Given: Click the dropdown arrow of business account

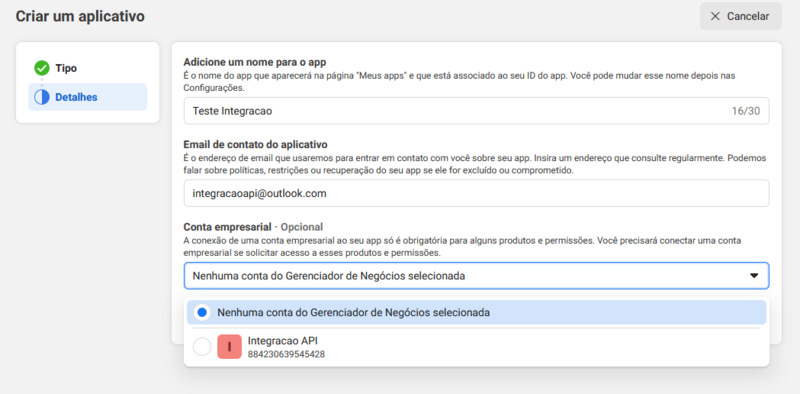Looking at the screenshot, I should [754, 276].
